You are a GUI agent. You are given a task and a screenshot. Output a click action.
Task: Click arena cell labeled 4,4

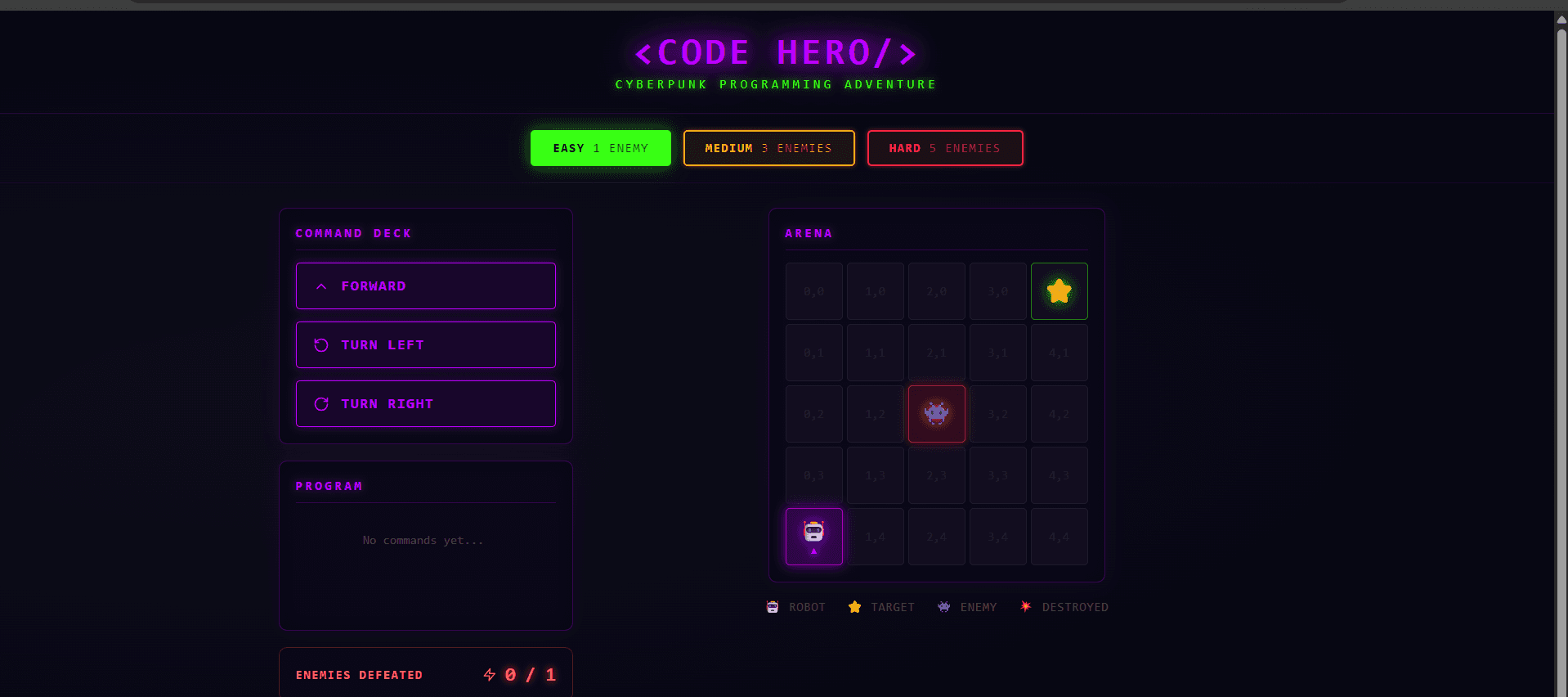[1060, 537]
